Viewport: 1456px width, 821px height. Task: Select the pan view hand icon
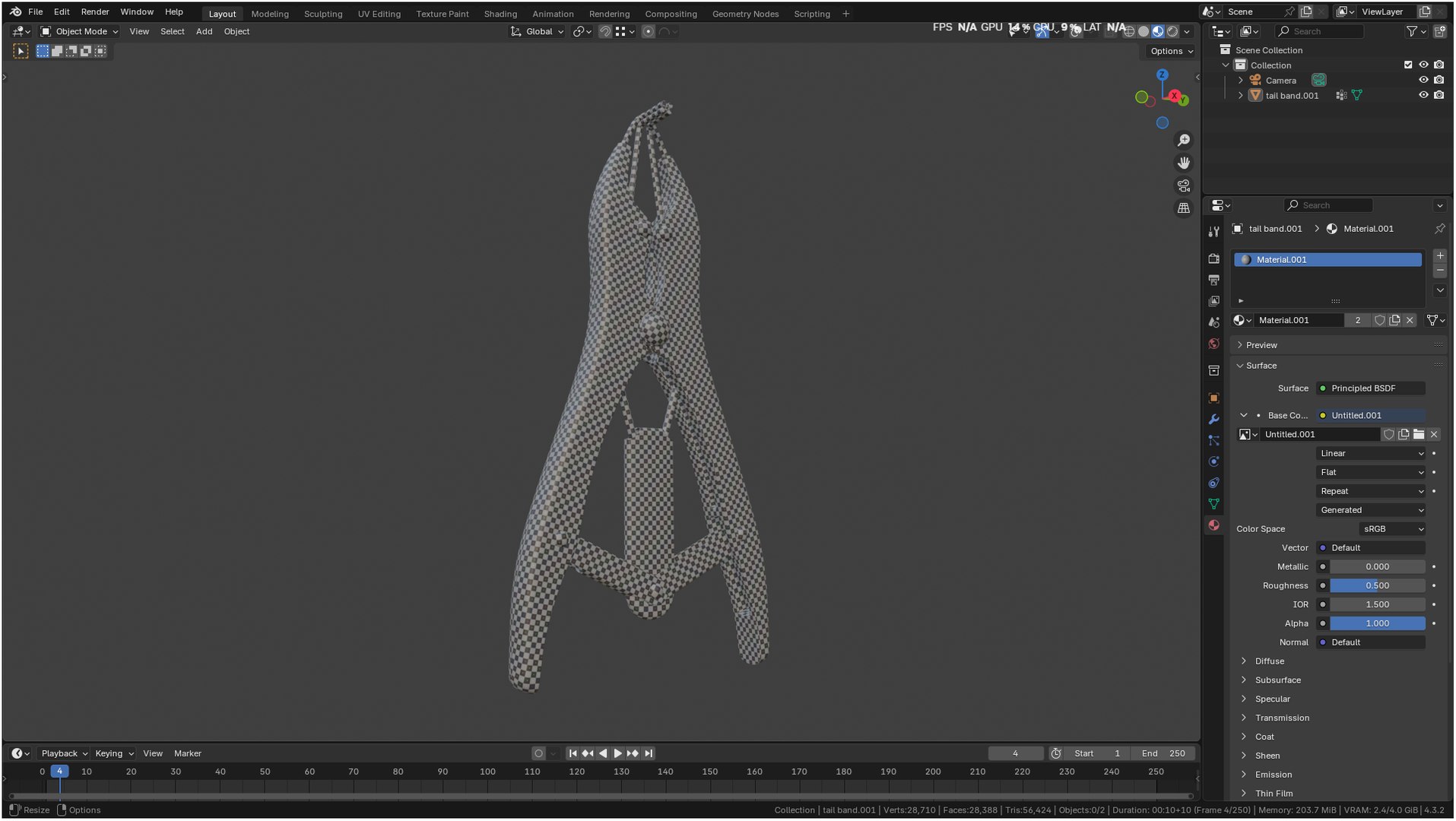[x=1184, y=163]
